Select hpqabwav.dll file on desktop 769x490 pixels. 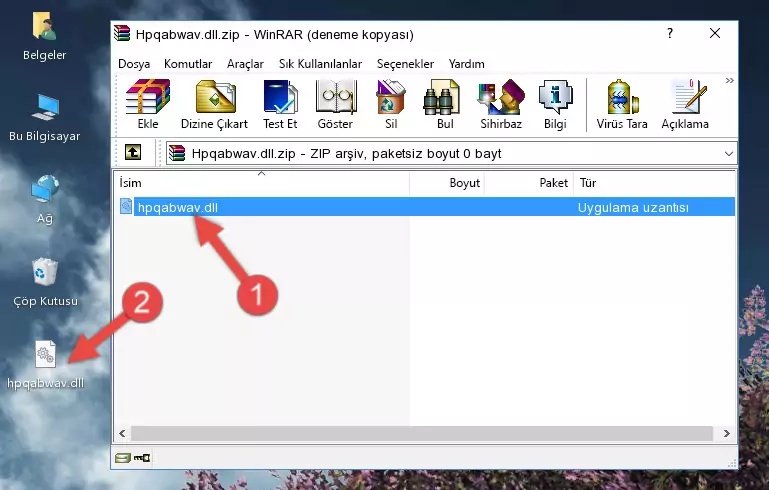coord(45,365)
